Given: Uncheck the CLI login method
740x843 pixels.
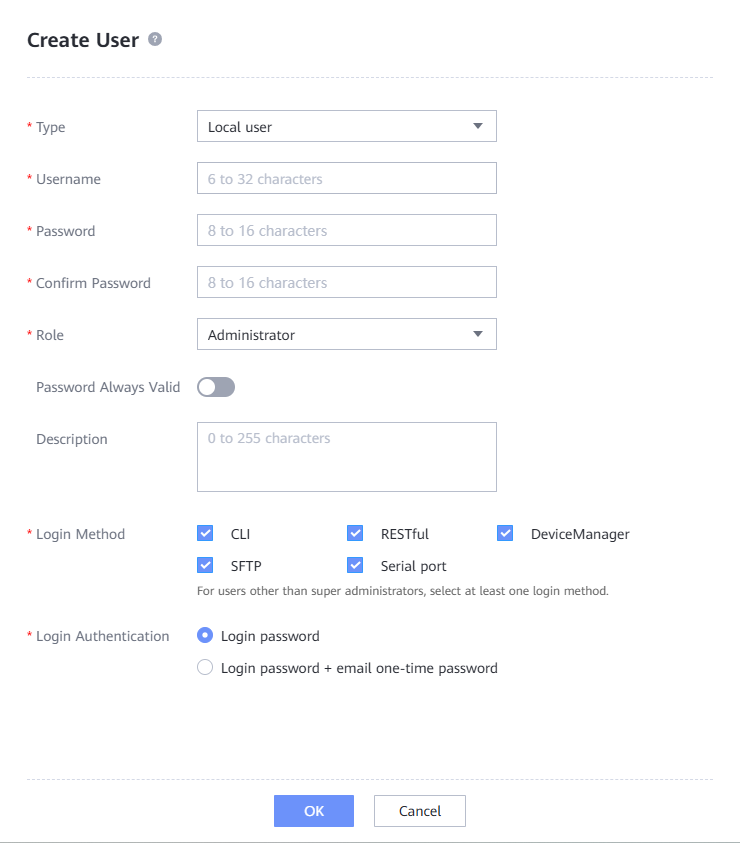Looking at the screenshot, I should point(206,534).
